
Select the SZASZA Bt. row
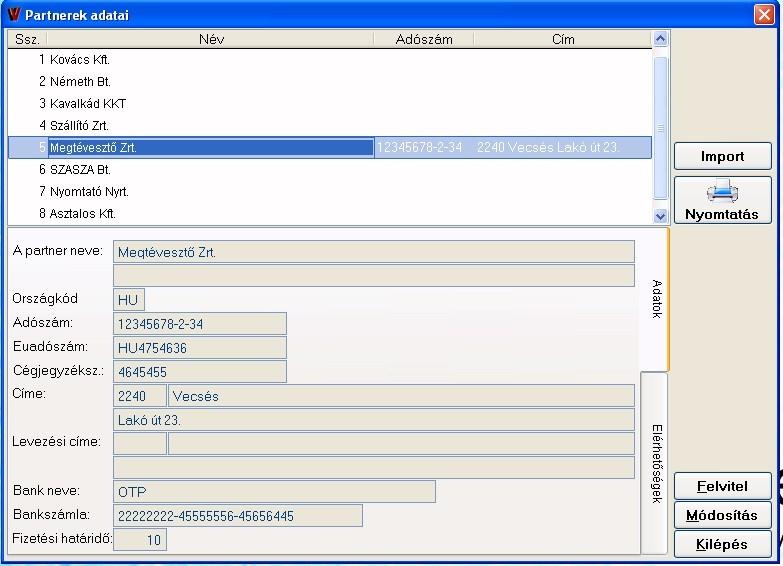pyautogui.click(x=330, y=169)
